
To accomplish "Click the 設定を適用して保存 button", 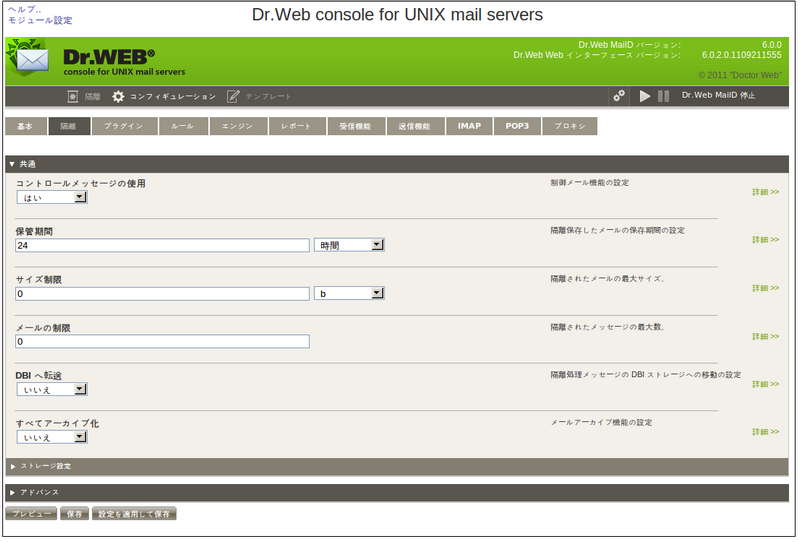I will [x=134, y=514].
